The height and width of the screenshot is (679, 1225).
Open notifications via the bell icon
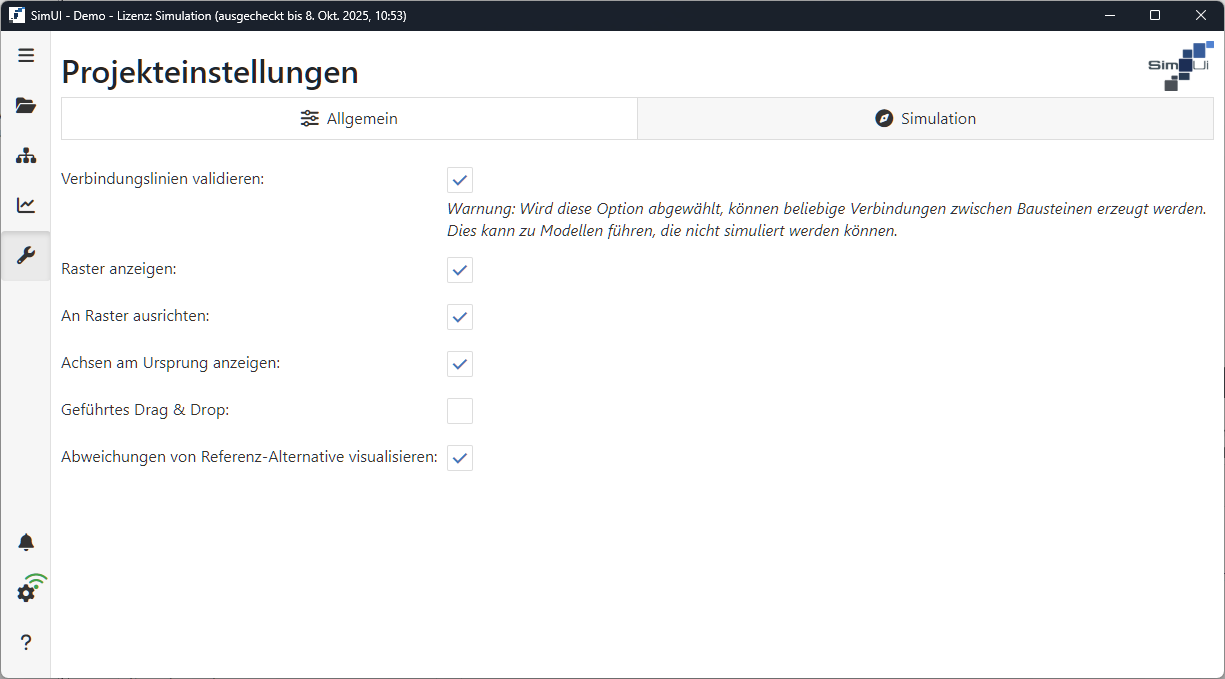[25, 541]
